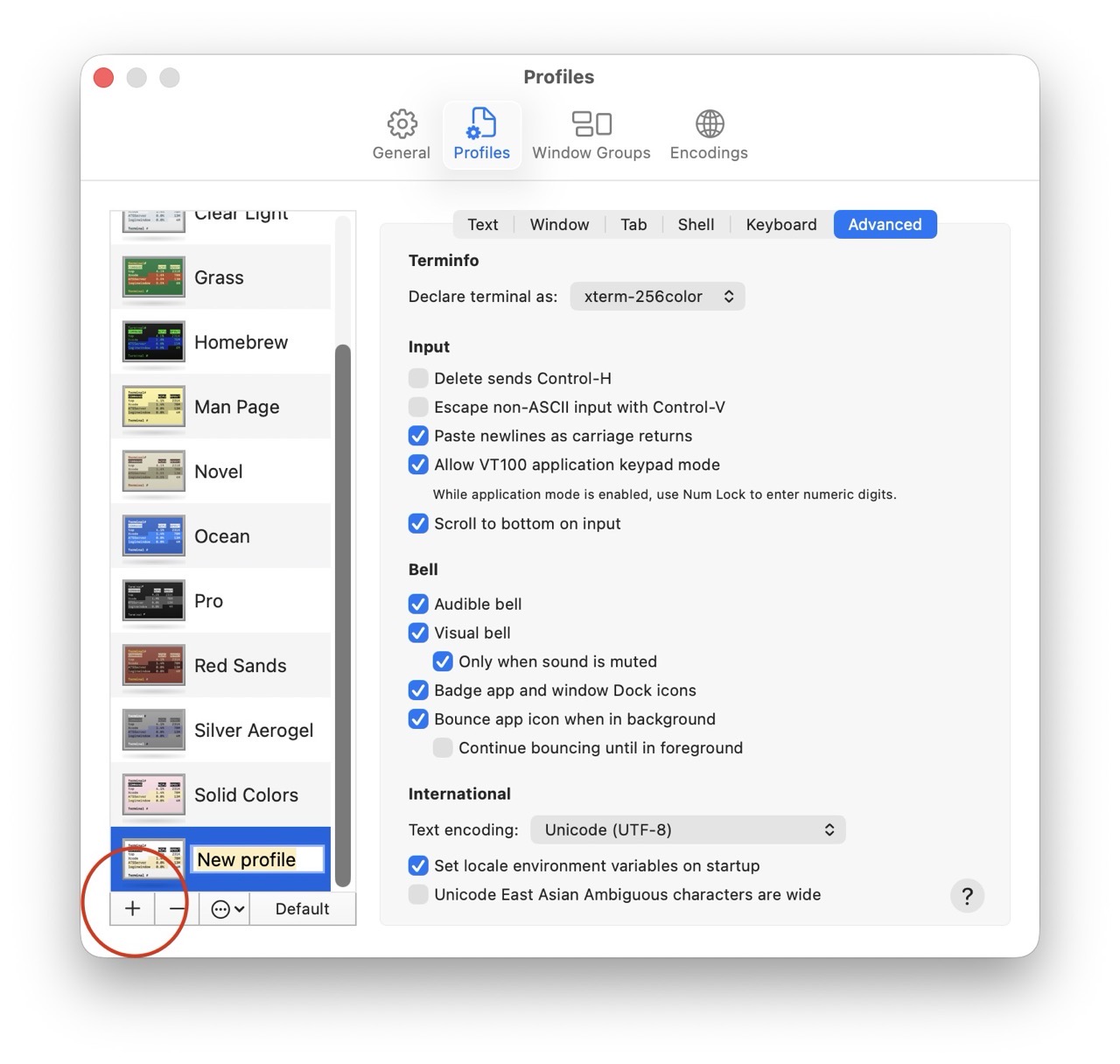The width and height of the screenshot is (1120, 1064).
Task: Uncheck Bounce app icon when in background
Action: 418,719
